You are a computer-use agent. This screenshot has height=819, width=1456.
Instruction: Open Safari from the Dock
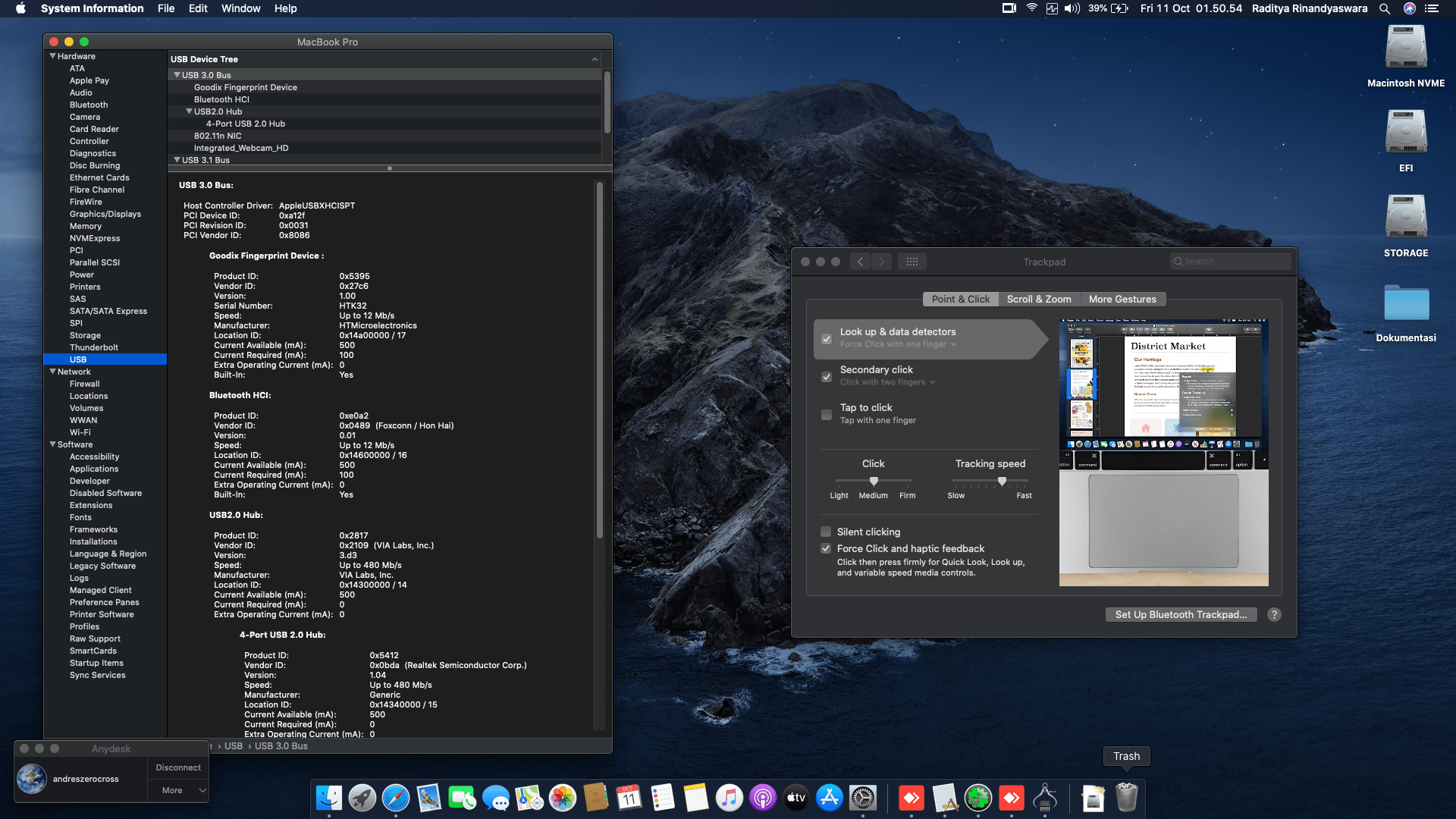(x=396, y=798)
